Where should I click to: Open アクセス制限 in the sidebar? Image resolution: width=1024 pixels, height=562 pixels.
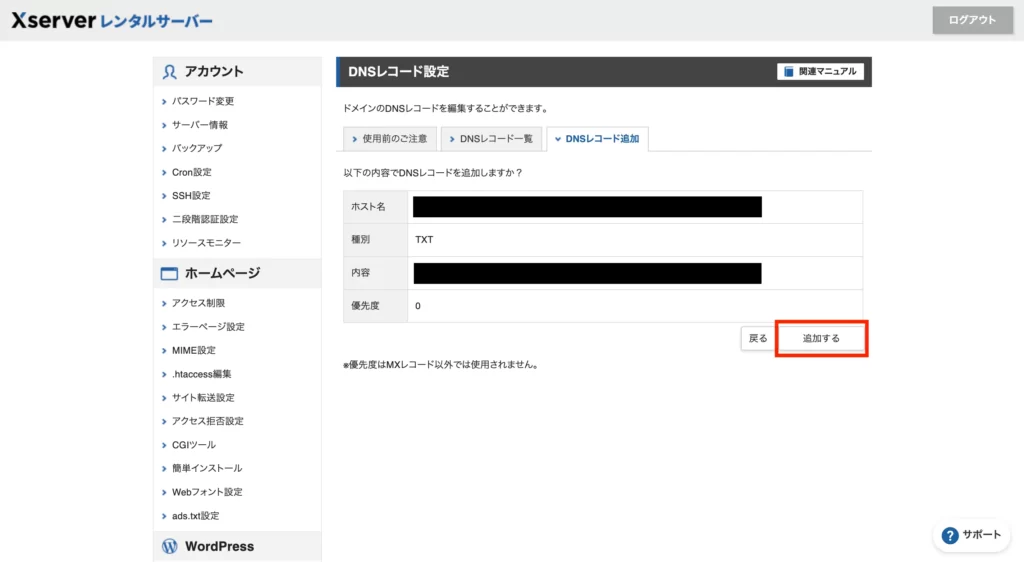click(x=198, y=303)
